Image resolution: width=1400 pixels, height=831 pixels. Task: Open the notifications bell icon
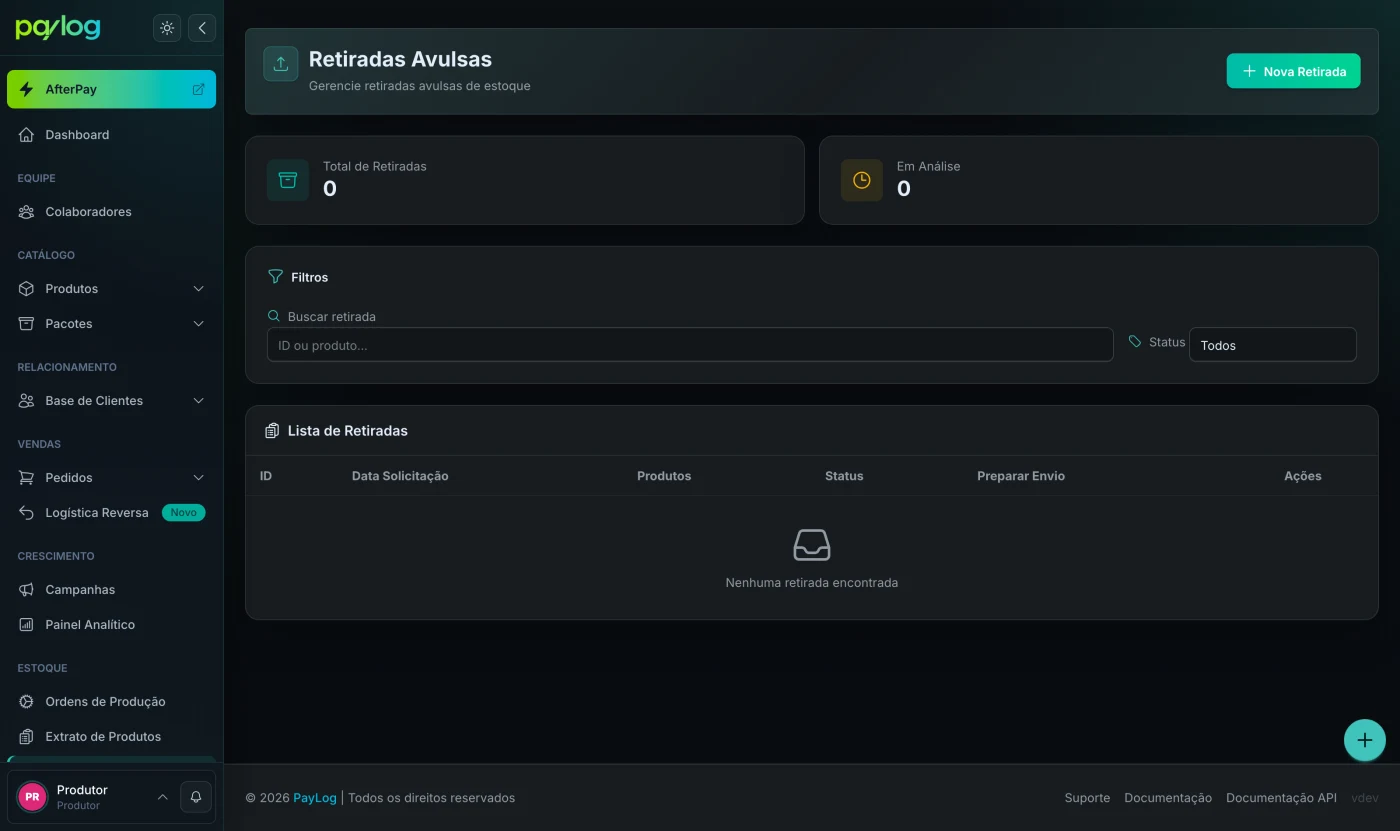tap(196, 797)
